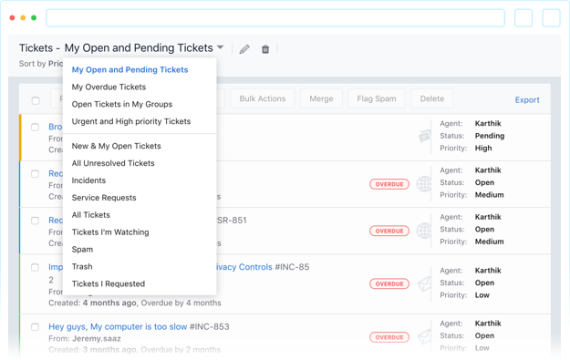The height and width of the screenshot is (360, 570).
Task: Select Tickets I Requested view
Action: point(108,284)
